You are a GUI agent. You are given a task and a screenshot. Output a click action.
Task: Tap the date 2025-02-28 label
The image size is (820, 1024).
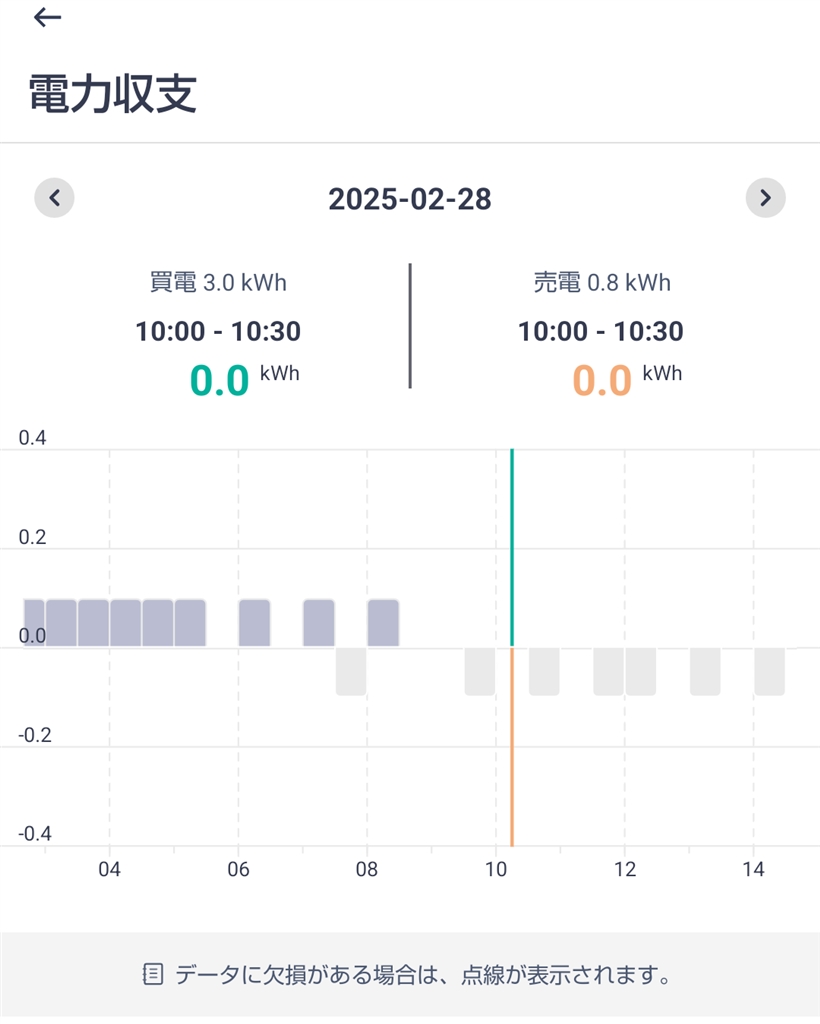point(410,199)
